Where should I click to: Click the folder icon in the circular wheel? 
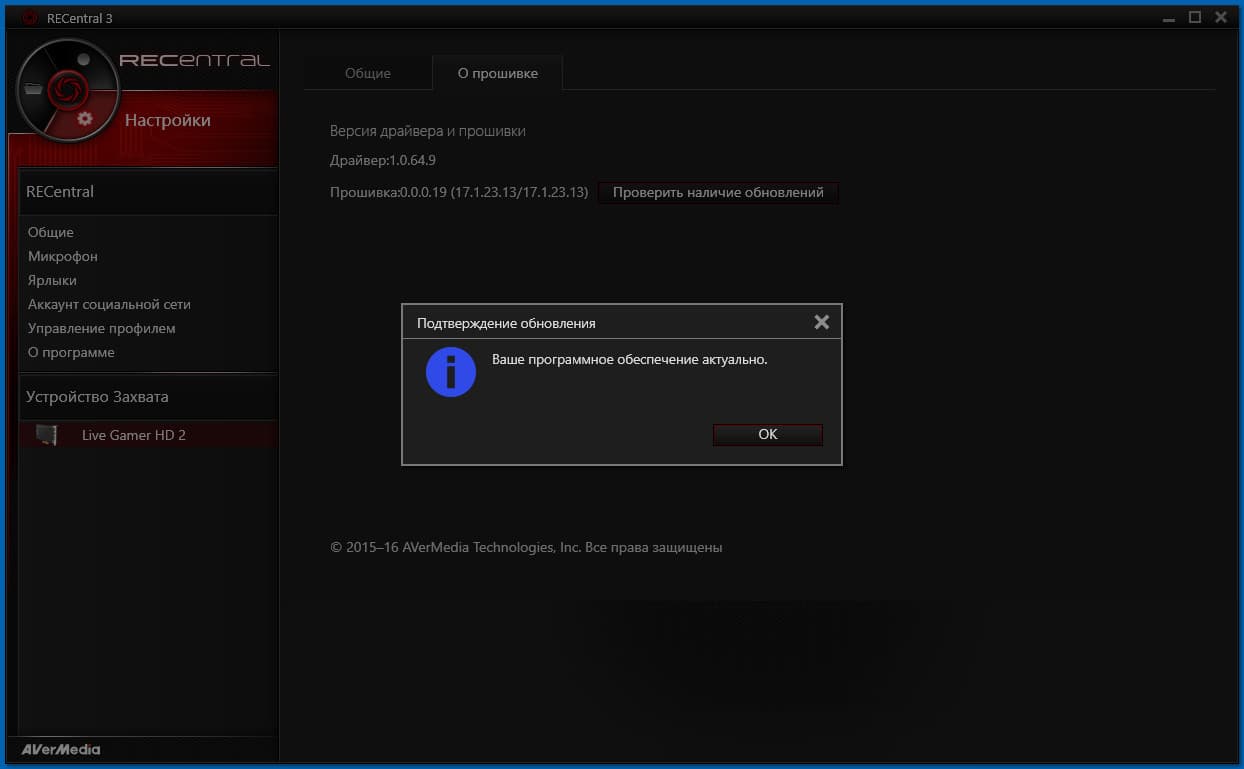(x=33, y=90)
